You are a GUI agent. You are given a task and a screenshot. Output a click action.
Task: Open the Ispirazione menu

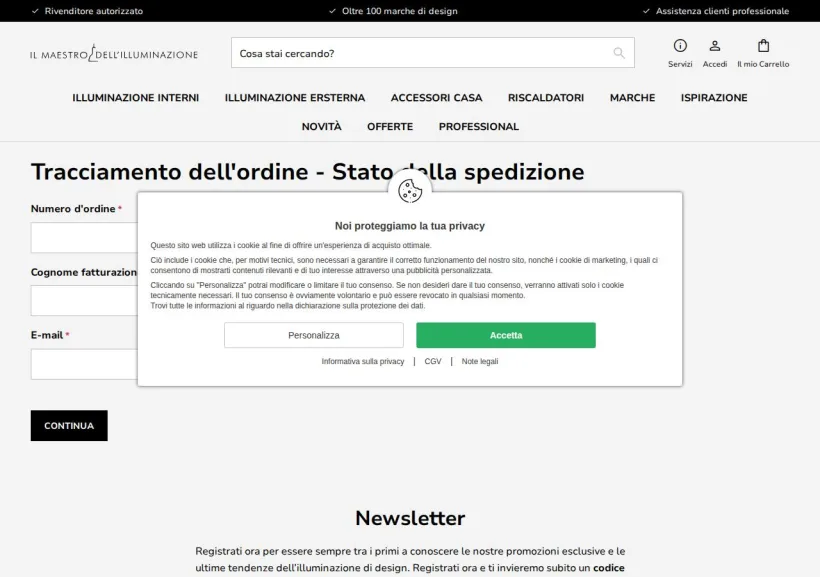point(714,98)
